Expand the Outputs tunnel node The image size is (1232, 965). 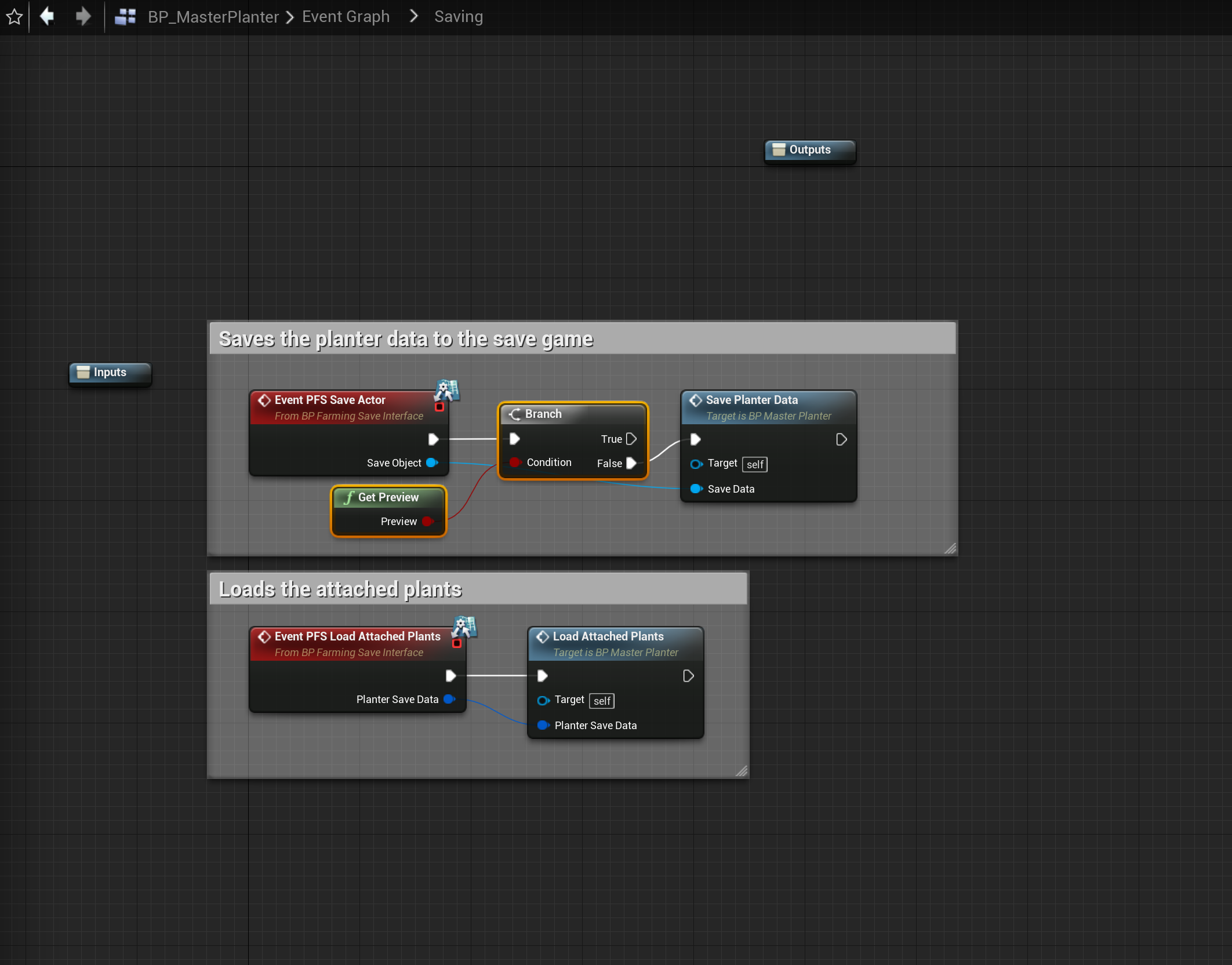pos(809,150)
